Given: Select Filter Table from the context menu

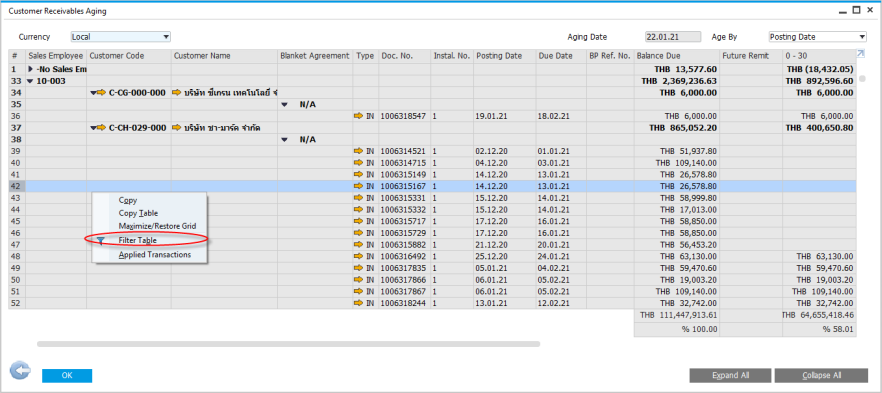Looking at the screenshot, I should coord(137,240).
